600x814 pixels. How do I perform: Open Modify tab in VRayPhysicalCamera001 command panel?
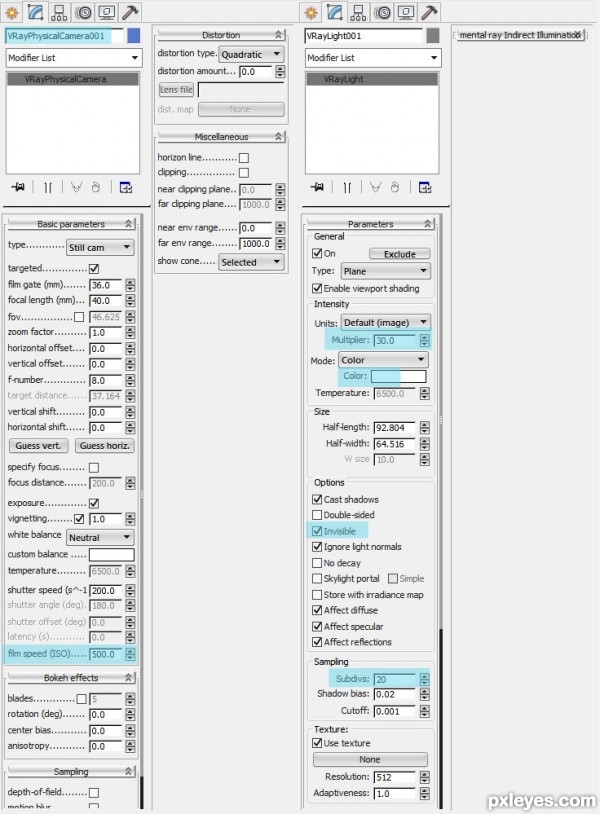[35, 12]
